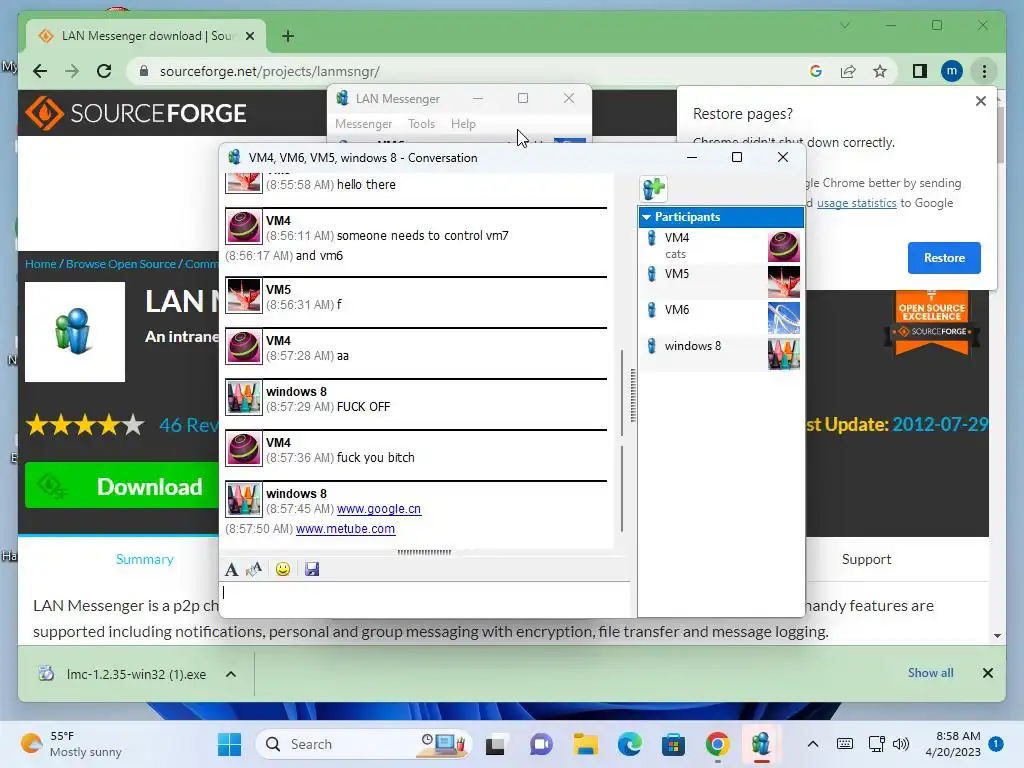1024x768 pixels.
Task: Select VM5 origami avatar in Participants list
Action: [784, 282]
